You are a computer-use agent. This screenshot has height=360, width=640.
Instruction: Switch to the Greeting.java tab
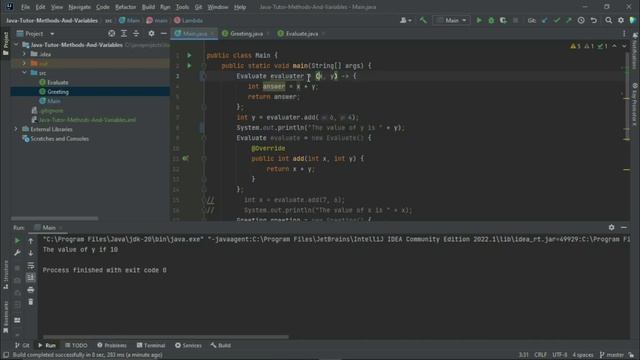click(x=246, y=34)
